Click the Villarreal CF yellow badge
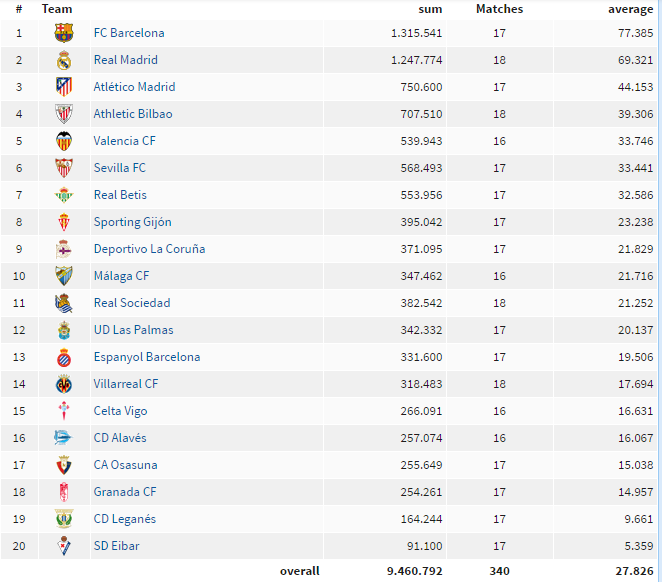 point(64,384)
